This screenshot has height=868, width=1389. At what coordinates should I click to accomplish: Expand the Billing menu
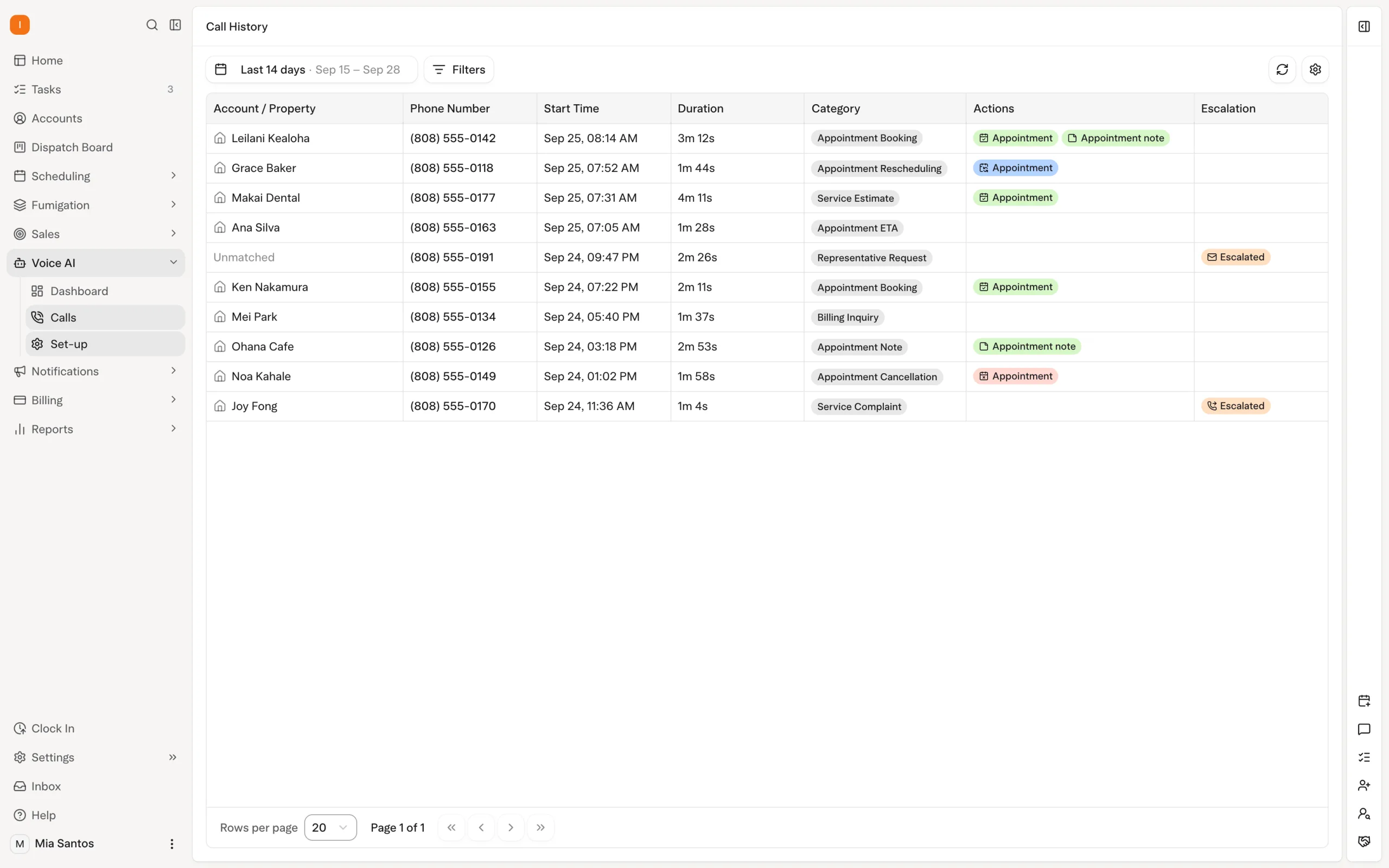coord(95,400)
